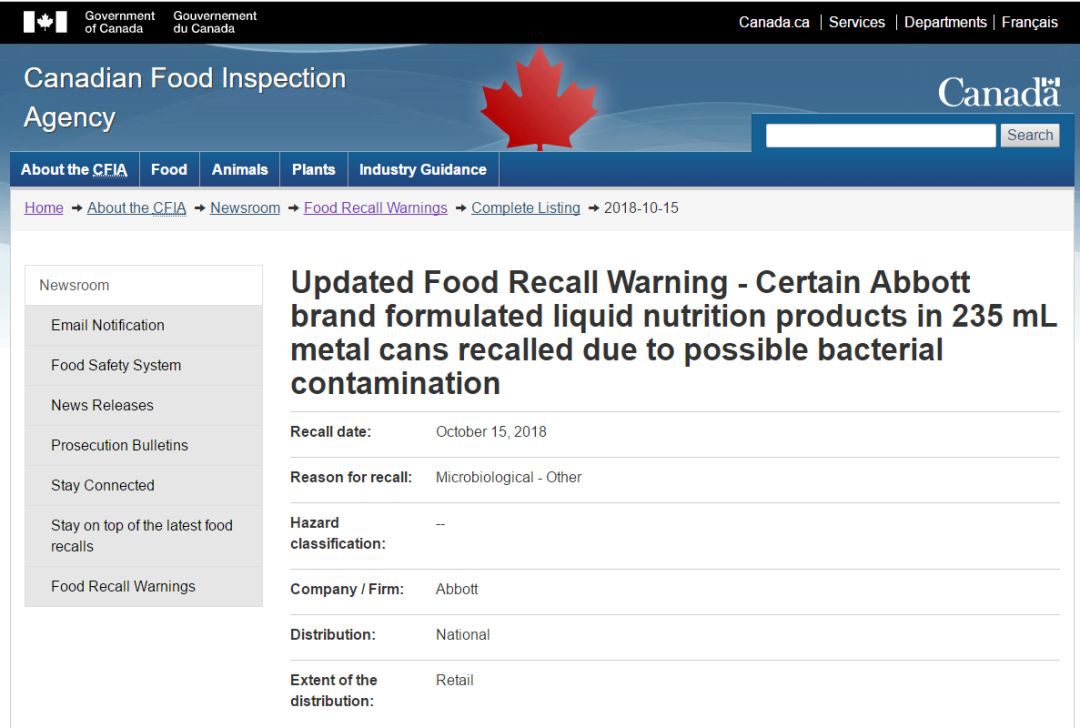The height and width of the screenshot is (728, 1080).
Task: Open Prosecution Bulletins from the sidebar
Action: (x=119, y=445)
